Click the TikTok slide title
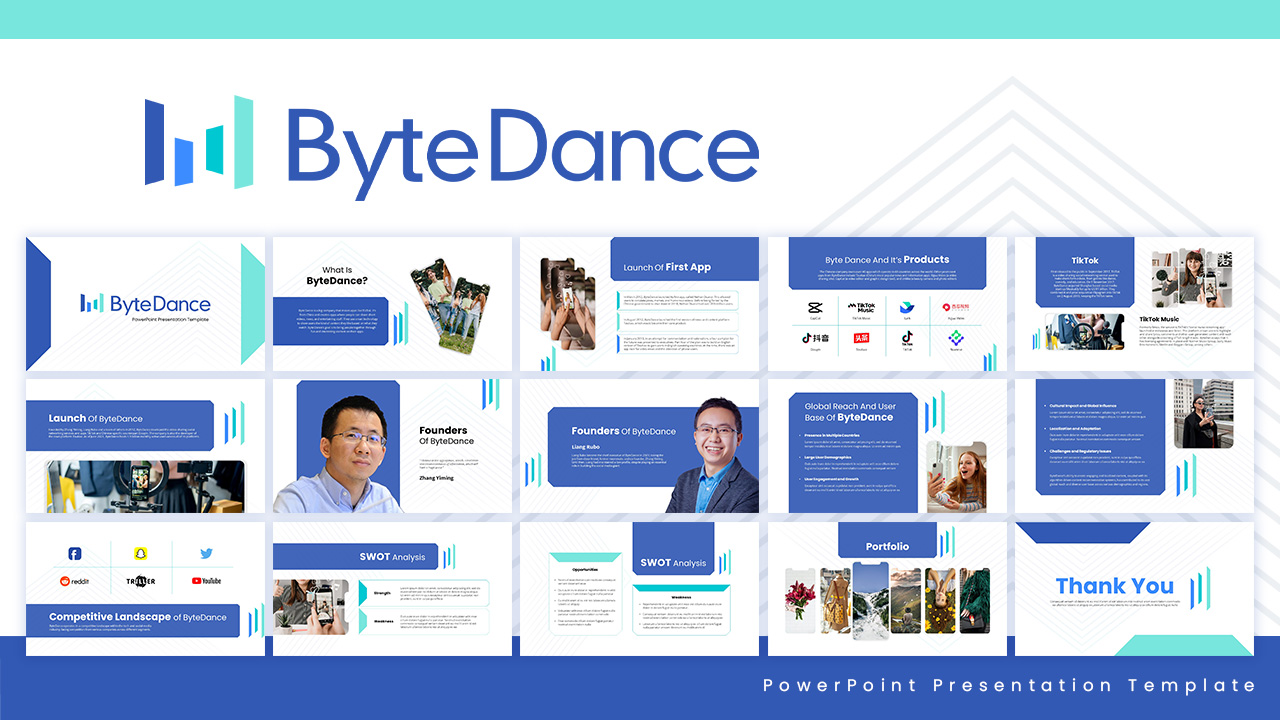 tap(1085, 261)
